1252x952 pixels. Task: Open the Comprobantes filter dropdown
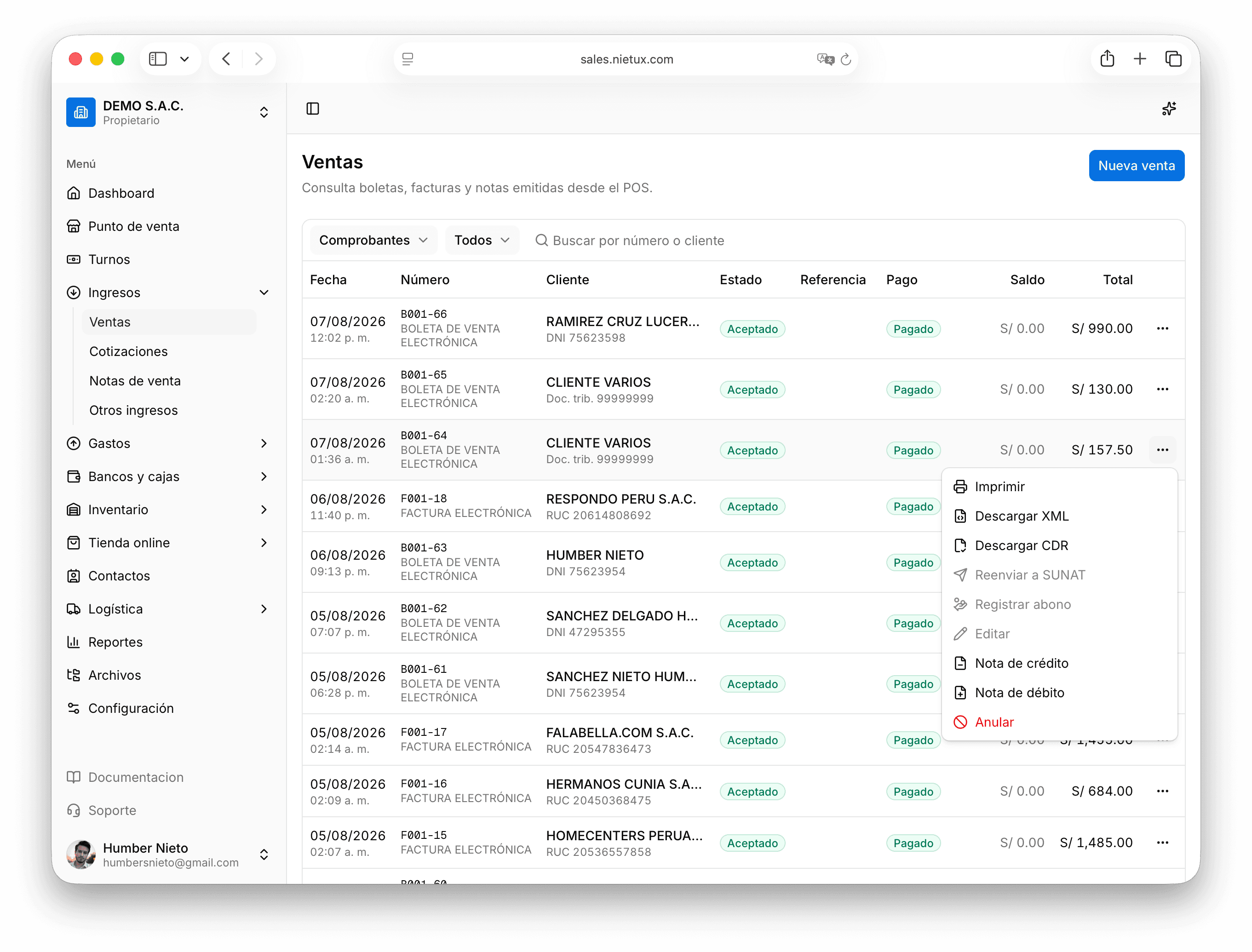pos(373,240)
